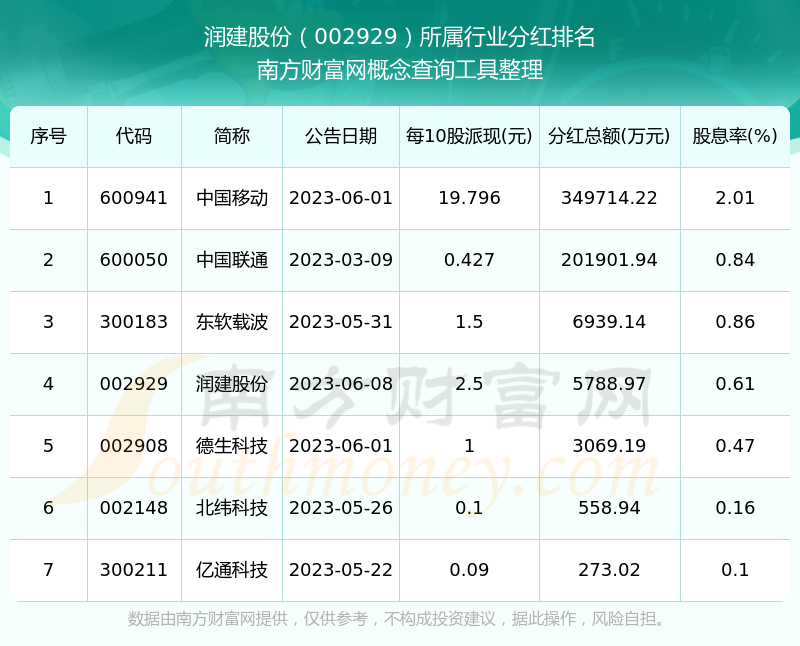Click the dividend yield 0.16

(x=735, y=508)
